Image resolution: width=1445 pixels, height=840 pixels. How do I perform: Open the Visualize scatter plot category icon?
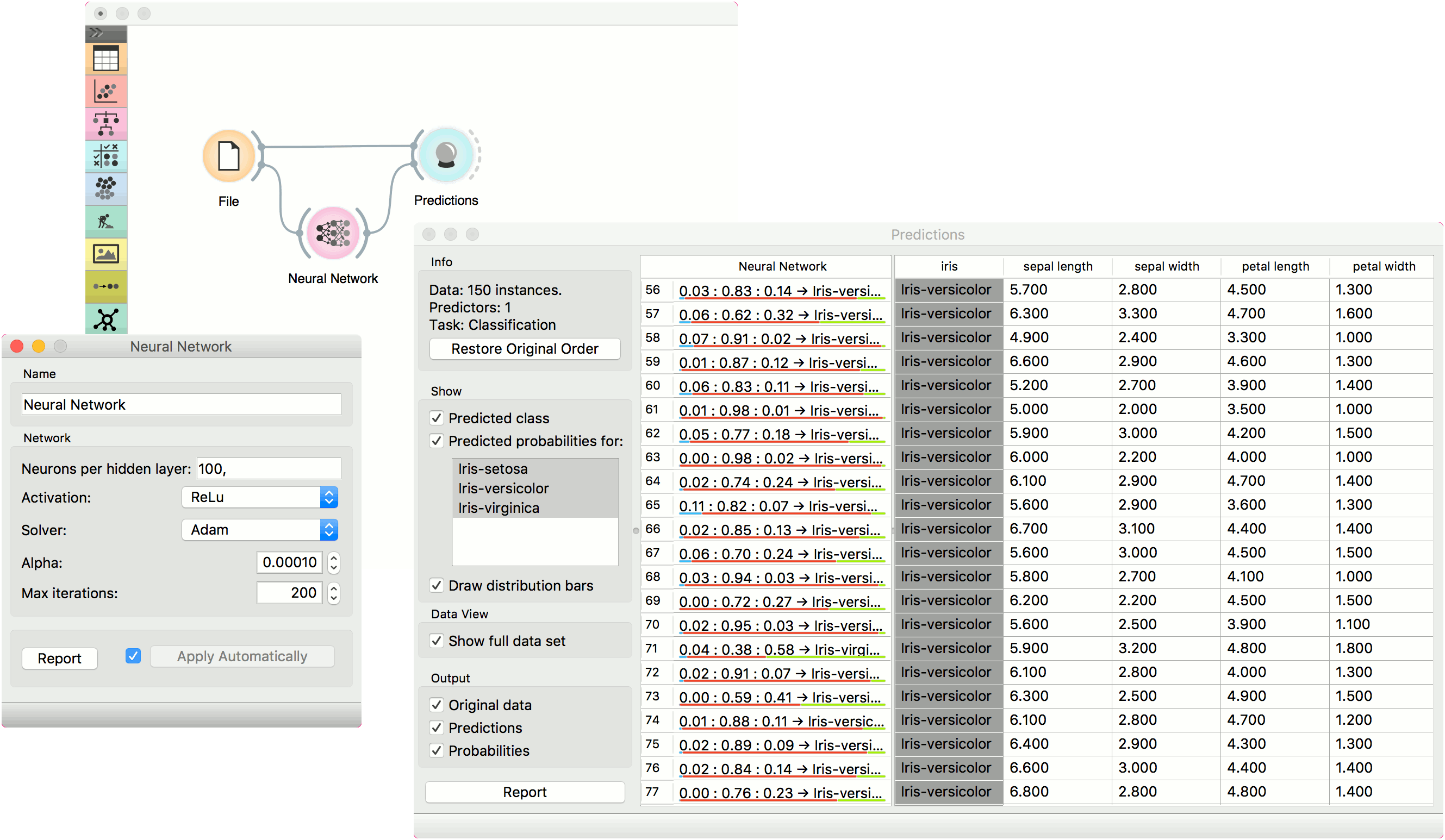(x=106, y=91)
